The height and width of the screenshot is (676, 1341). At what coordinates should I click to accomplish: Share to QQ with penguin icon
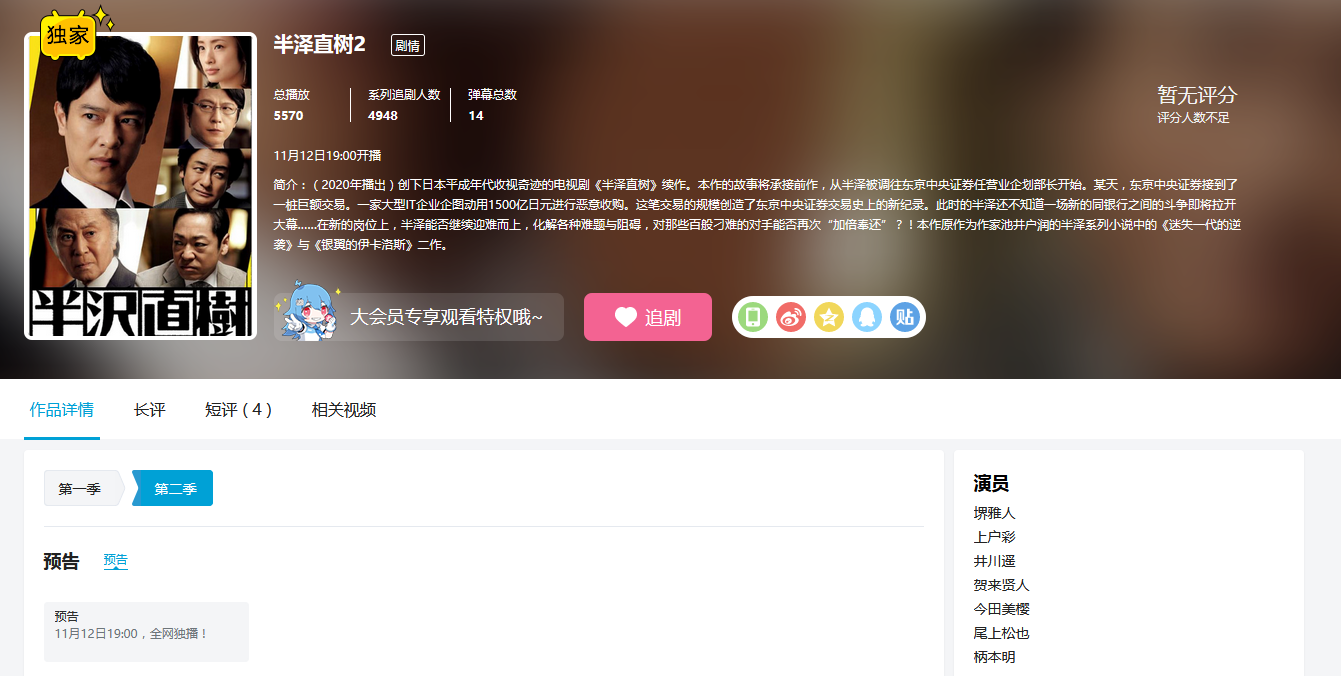pos(867,317)
